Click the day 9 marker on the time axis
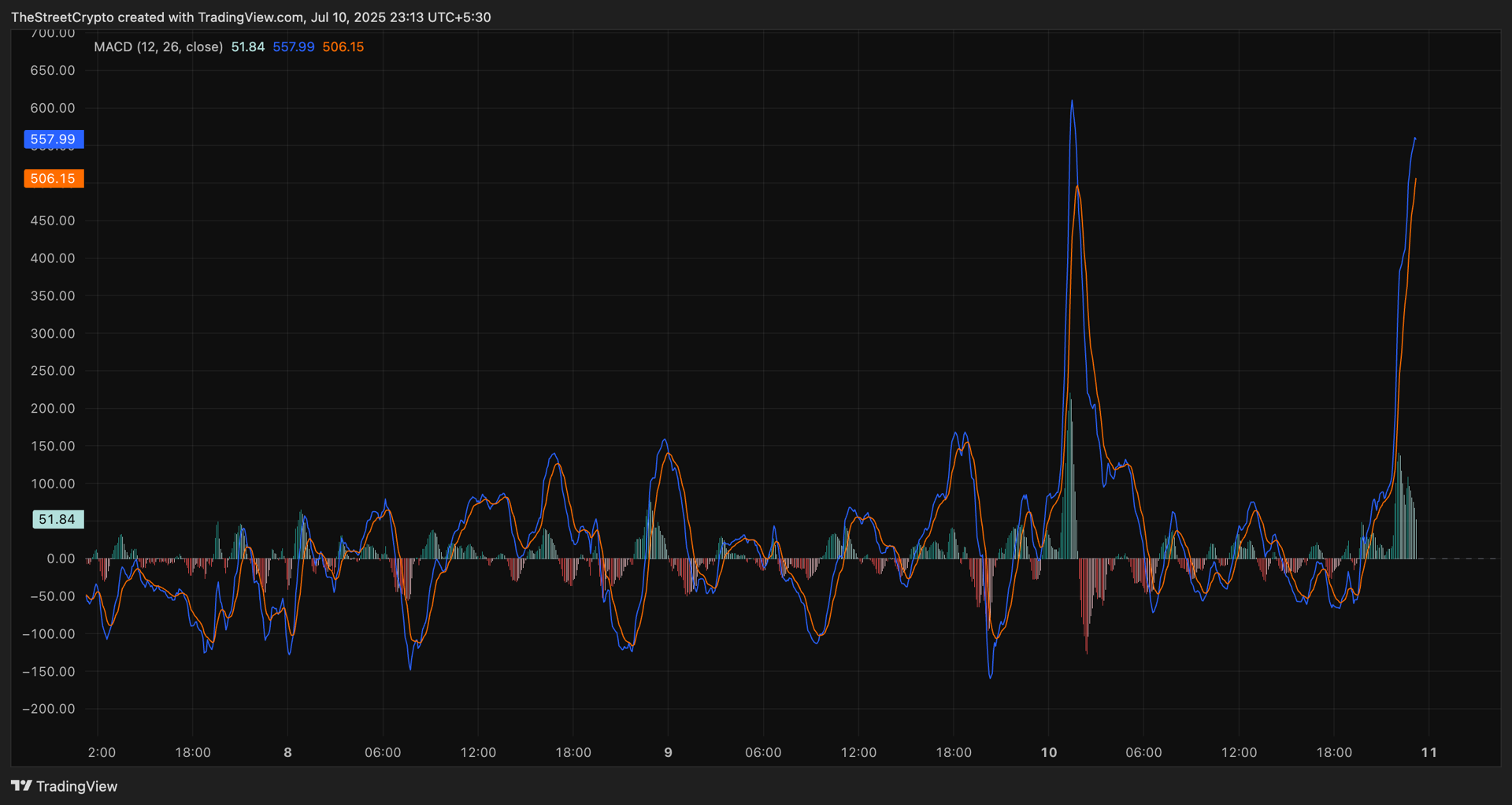This screenshot has height=805, width=1512. click(668, 752)
